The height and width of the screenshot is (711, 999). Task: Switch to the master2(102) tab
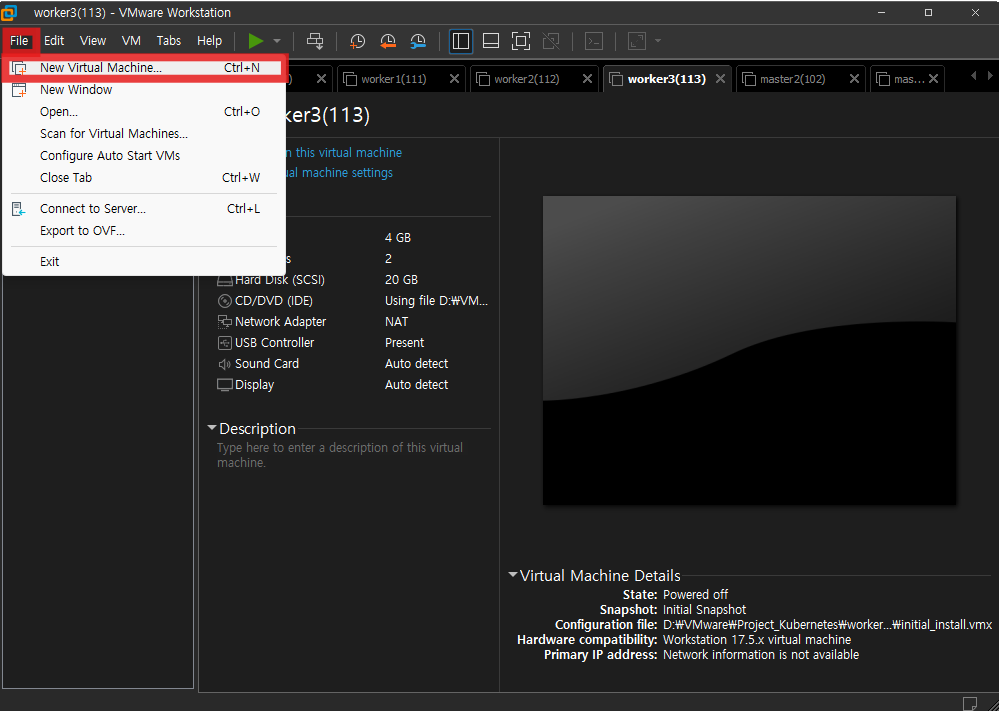(x=800, y=79)
